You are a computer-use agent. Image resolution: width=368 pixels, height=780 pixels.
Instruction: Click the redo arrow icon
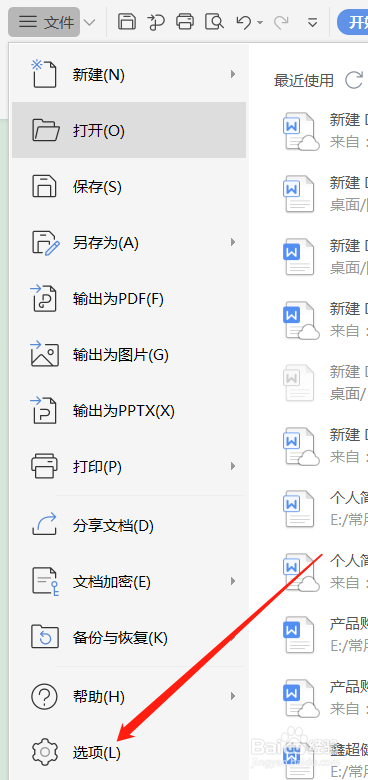pos(281,22)
